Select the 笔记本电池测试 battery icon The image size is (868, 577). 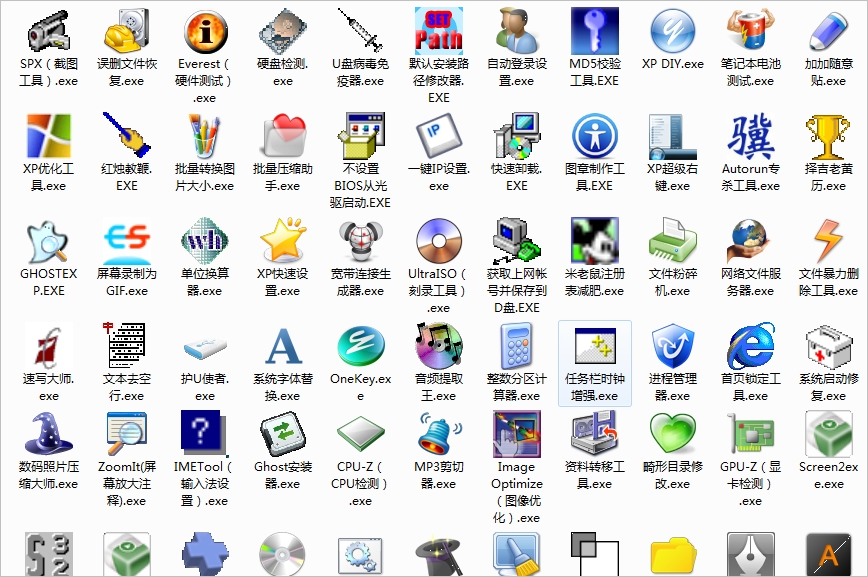pyautogui.click(x=751, y=31)
